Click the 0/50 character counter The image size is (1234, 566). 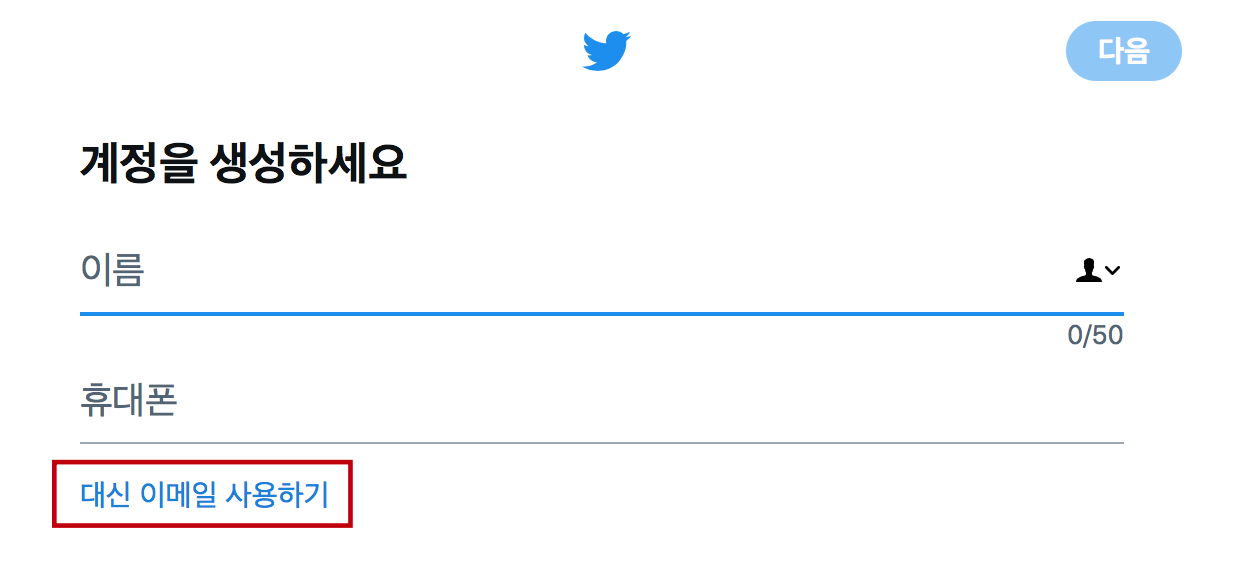coord(1095,335)
